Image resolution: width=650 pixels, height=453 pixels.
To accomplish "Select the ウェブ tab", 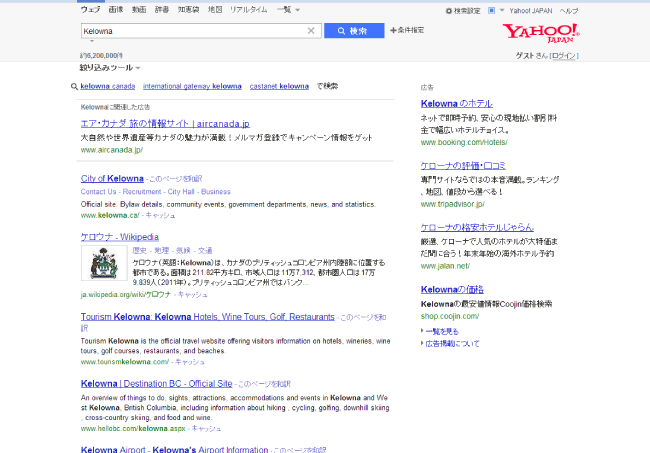I will 90,10.
